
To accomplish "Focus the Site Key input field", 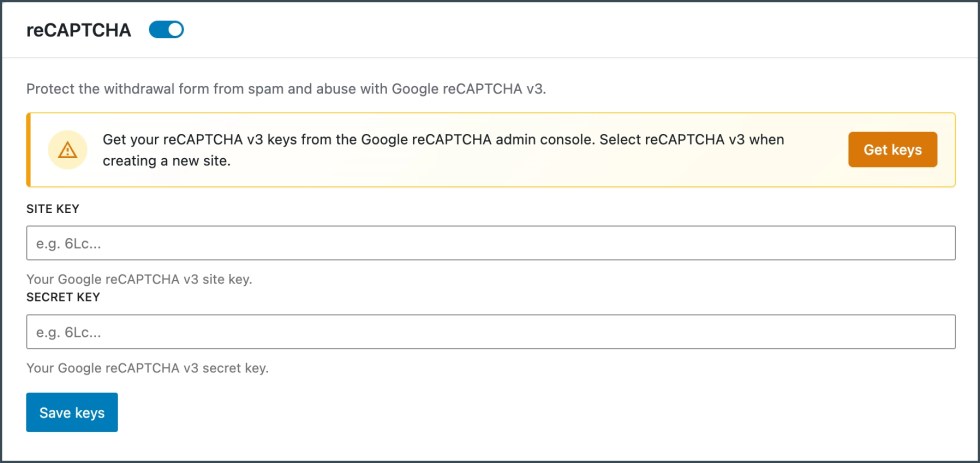I will pyautogui.click(x=491, y=243).
